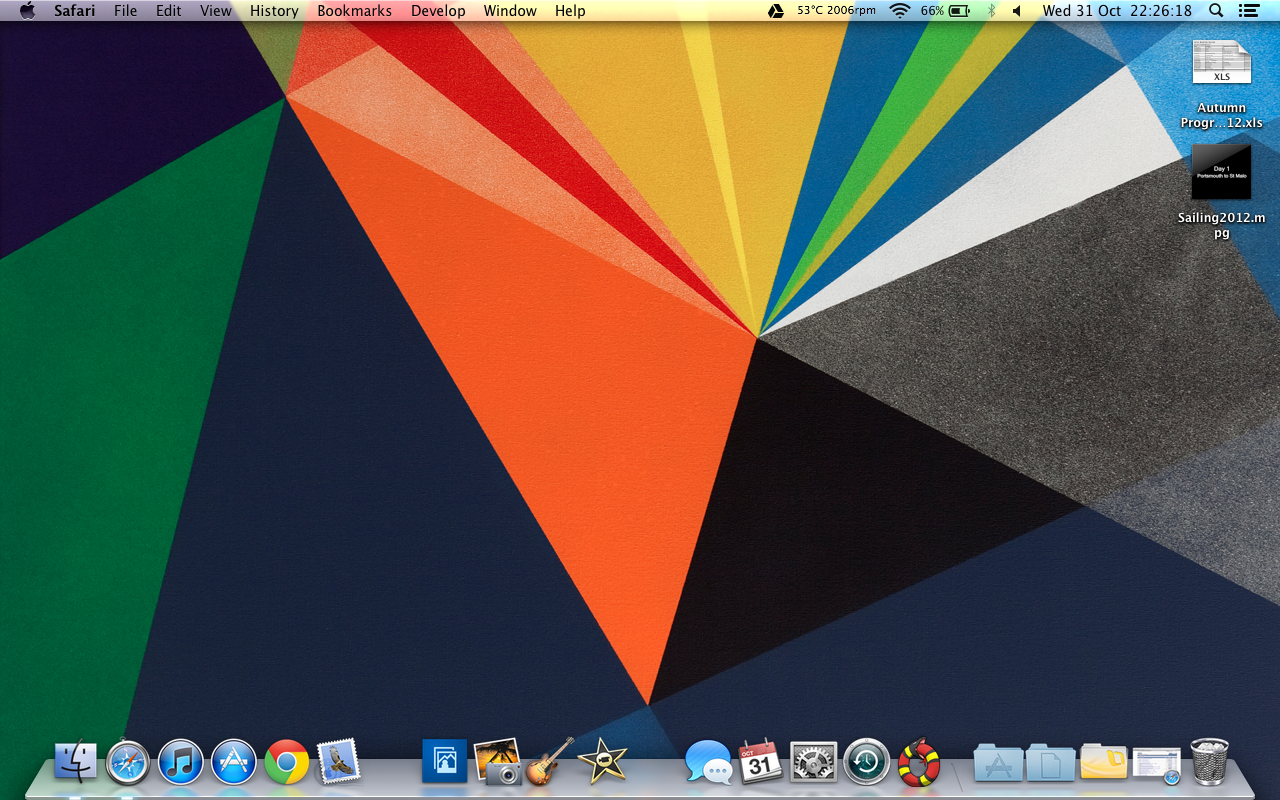Image resolution: width=1280 pixels, height=800 pixels.
Task: Open Calendar icon showing 31
Action: tap(760, 761)
